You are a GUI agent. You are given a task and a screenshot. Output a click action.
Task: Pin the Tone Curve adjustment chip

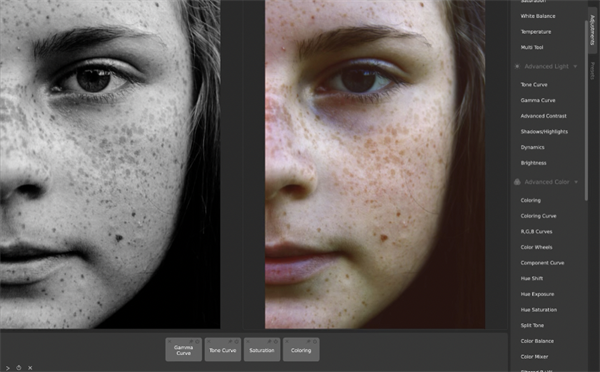pos(230,341)
